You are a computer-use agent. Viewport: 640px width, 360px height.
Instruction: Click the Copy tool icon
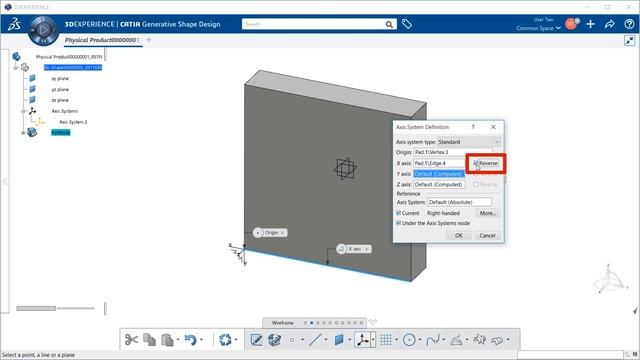[x=149, y=340]
